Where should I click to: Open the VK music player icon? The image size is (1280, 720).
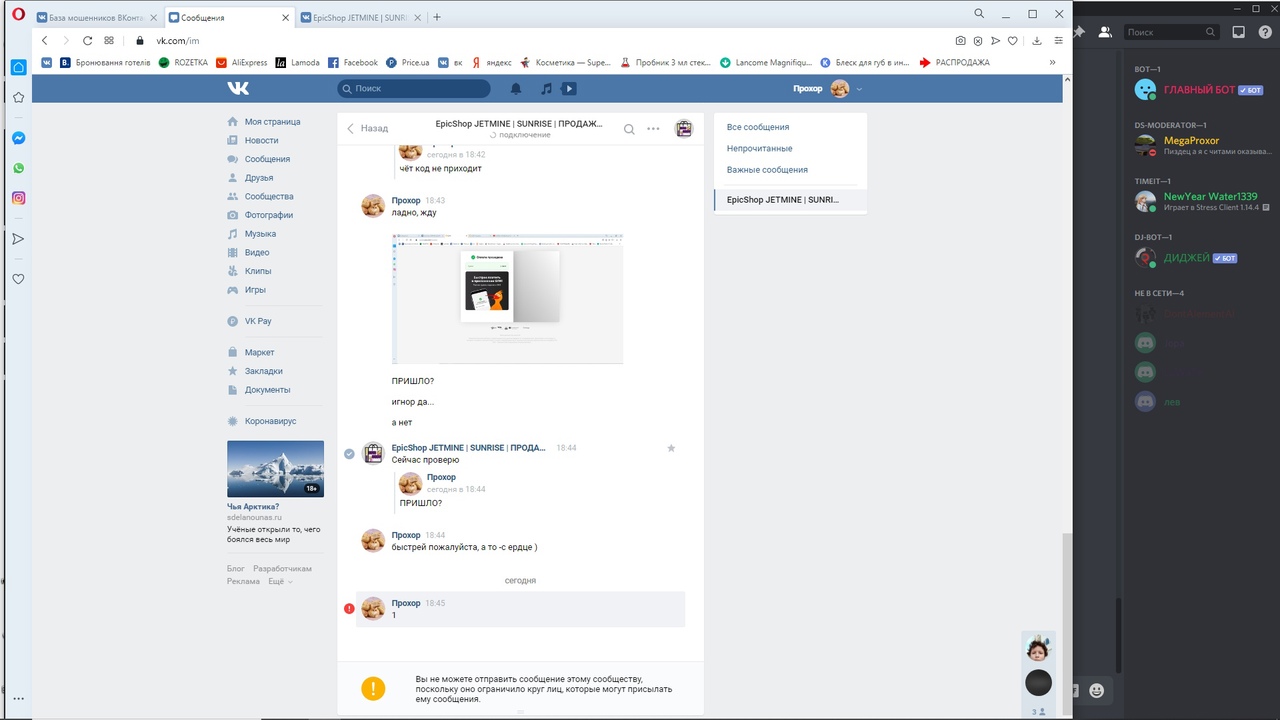pos(546,89)
